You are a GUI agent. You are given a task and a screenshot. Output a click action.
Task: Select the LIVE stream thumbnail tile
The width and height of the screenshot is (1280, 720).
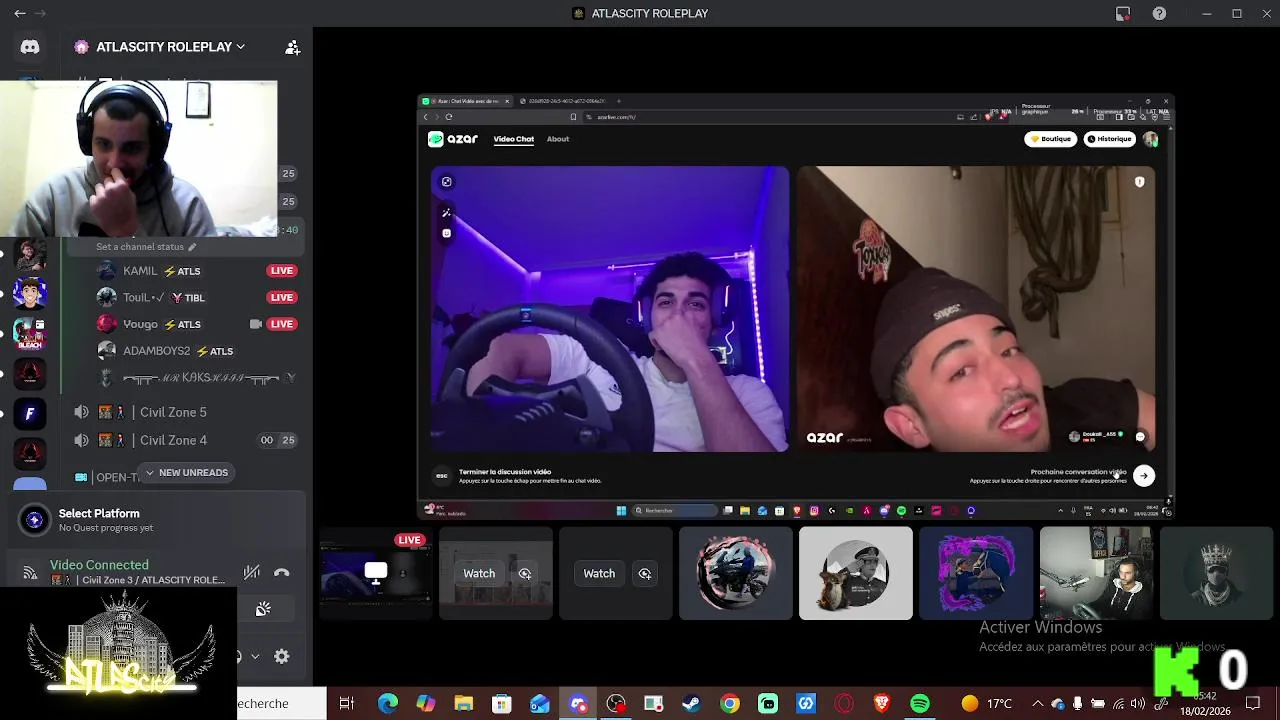coord(376,573)
